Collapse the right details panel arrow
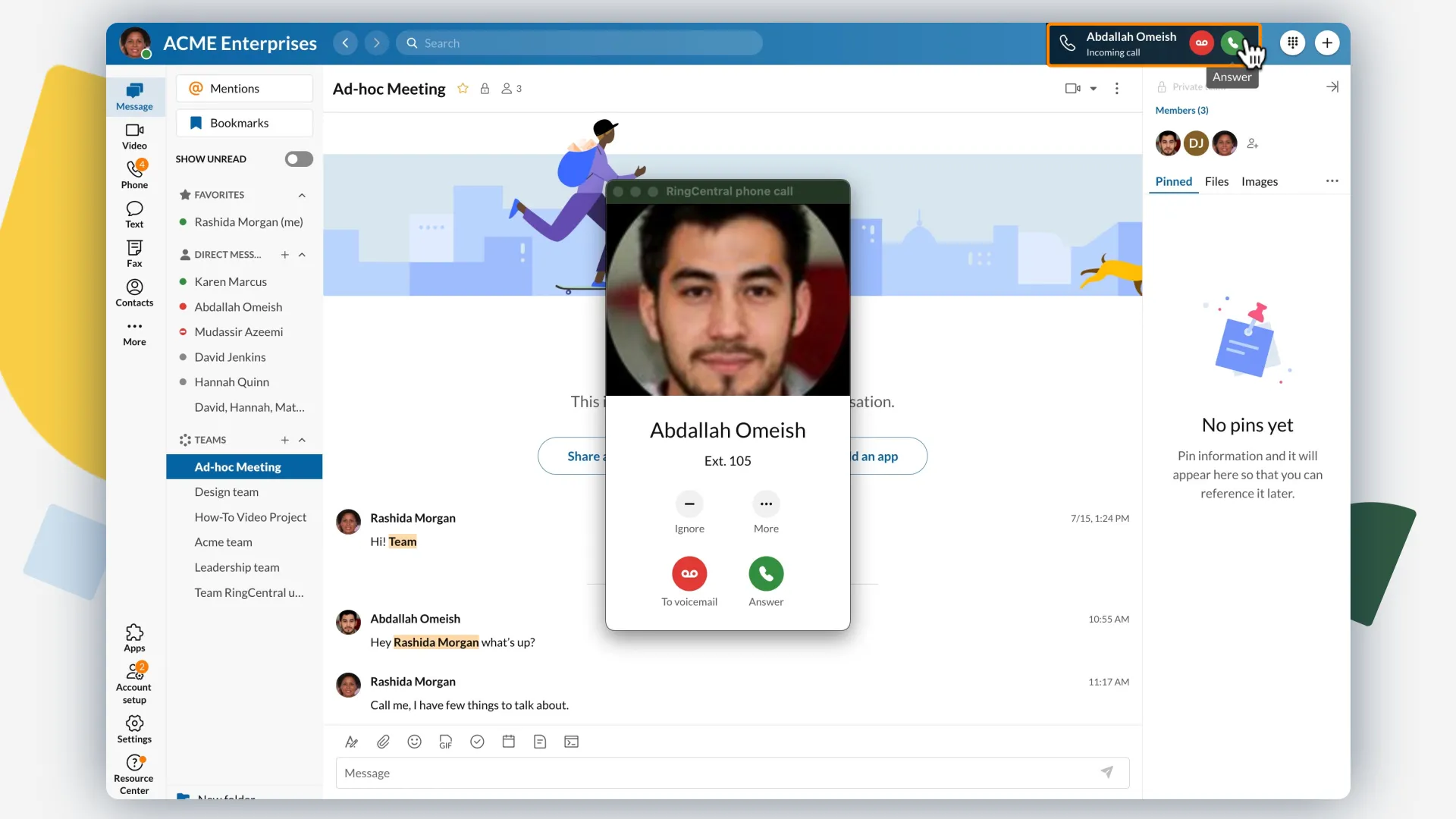Viewport: 1456px width, 819px height. (x=1332, y=87)
